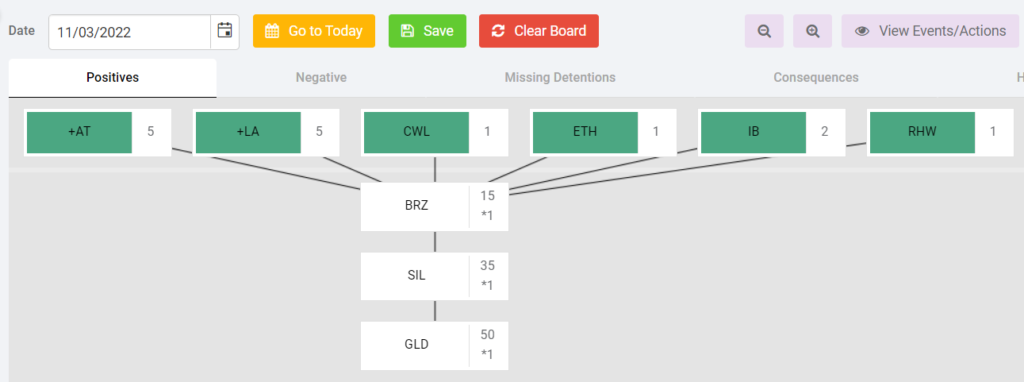
Task: Click the Go to Today button
Action: pos(314,31)
